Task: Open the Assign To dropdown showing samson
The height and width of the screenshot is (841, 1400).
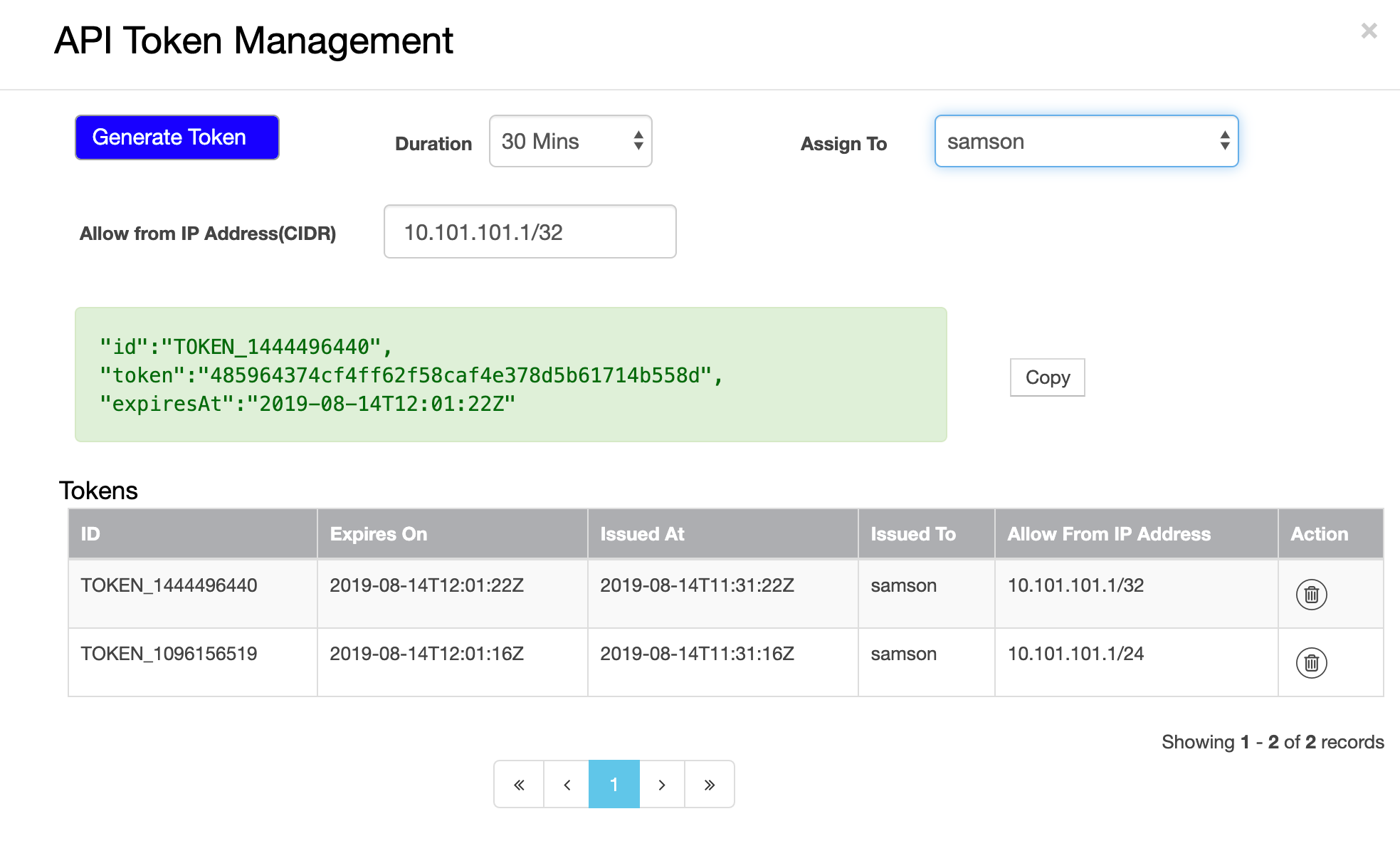Action: 1087,141
